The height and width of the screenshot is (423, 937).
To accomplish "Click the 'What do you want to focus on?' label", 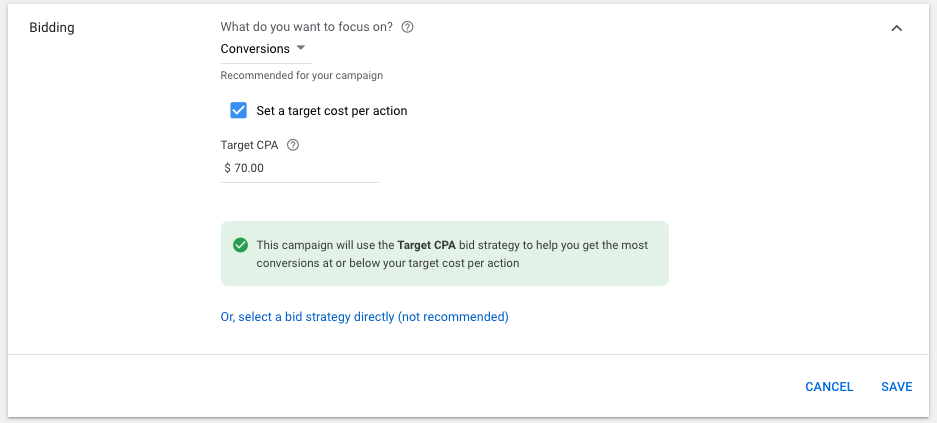I will coord(307,27).
